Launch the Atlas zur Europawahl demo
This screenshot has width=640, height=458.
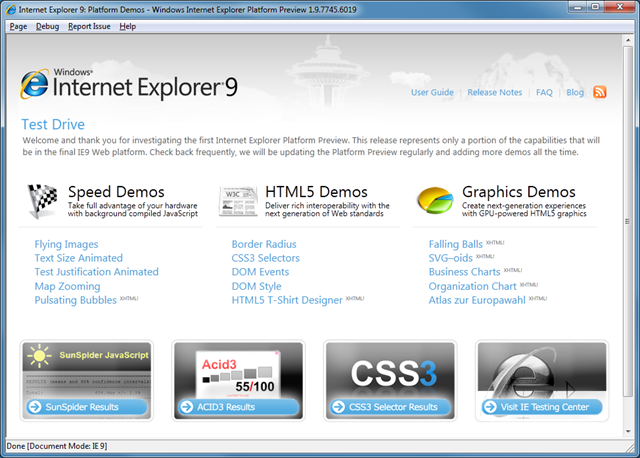(x=477, y=300)
